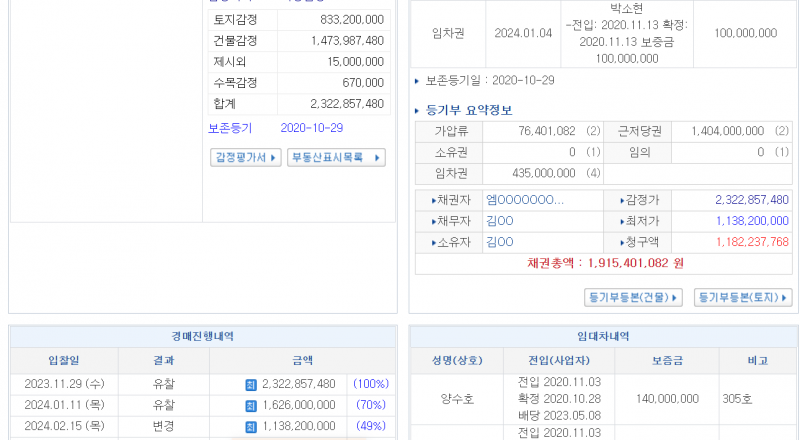The image size is (800, 440).
Task: Click debtor name 김OO in 채무자 row
Action: (x=499, y=221)
